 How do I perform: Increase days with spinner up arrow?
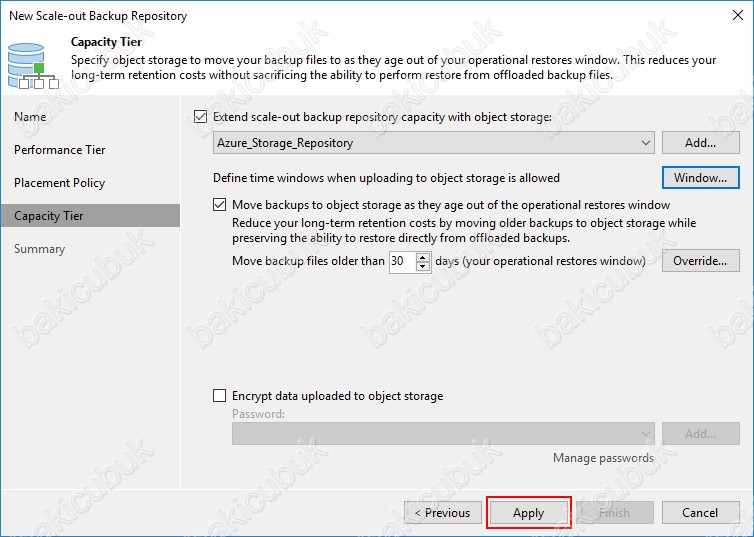click(423, 257)
